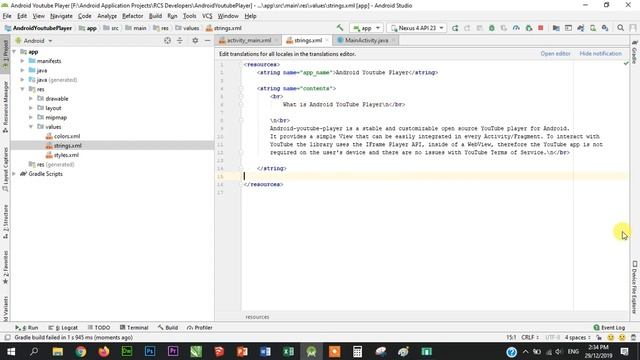Viewport: 640px width, 360px height.
Task: Open the Terminal tool window
Action: click(x=134, y=327)
